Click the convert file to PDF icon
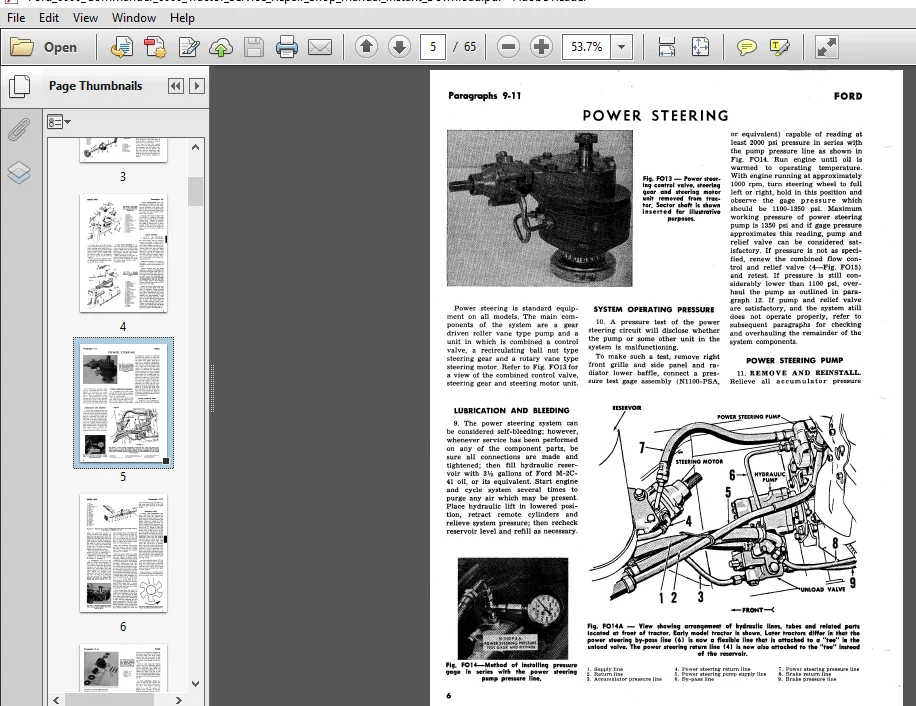Screen dimensions: 916x706 pyautogui.click(x=122, y=47)
